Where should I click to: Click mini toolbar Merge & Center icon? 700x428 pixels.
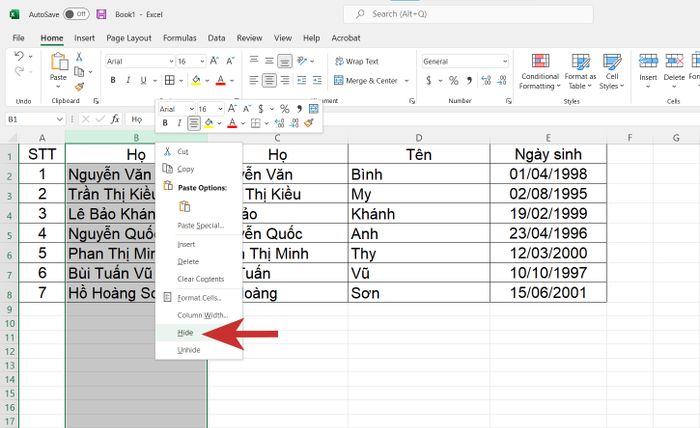click(313, 108)
